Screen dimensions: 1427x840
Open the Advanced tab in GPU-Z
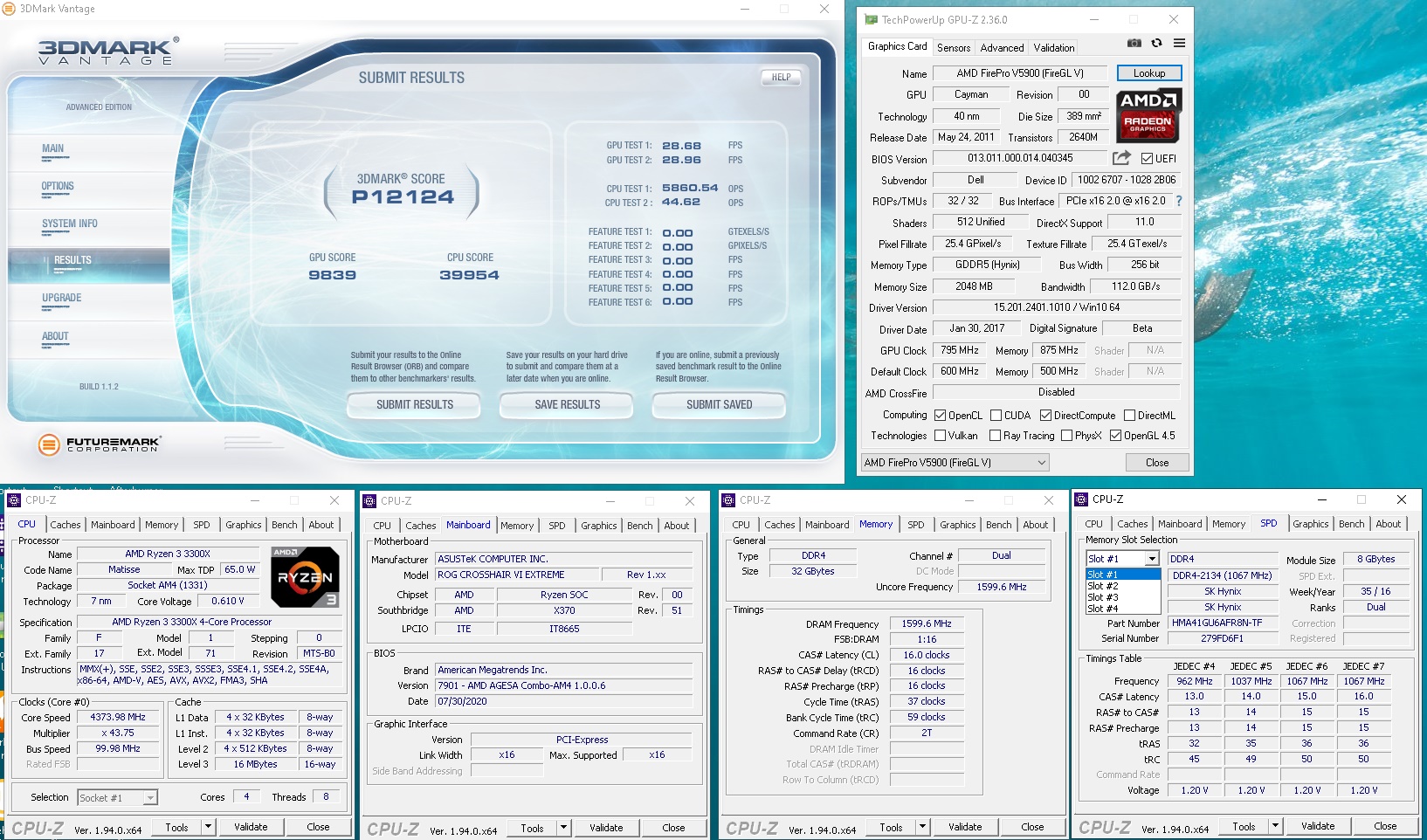[x=1002, y=48]
